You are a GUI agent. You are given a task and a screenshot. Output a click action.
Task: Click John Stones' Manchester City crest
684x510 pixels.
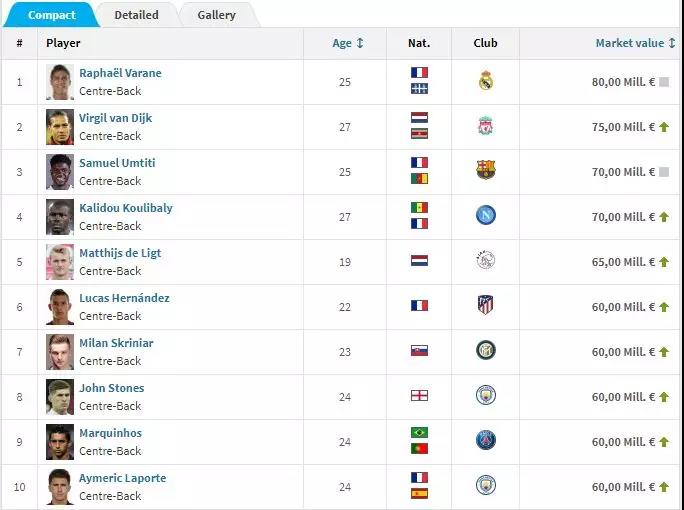tap(486, 396)
